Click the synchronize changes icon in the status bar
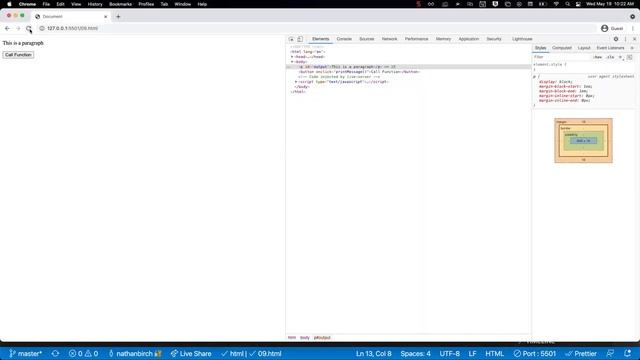This screenshot has height=360, width=640. tap(56, 354)
